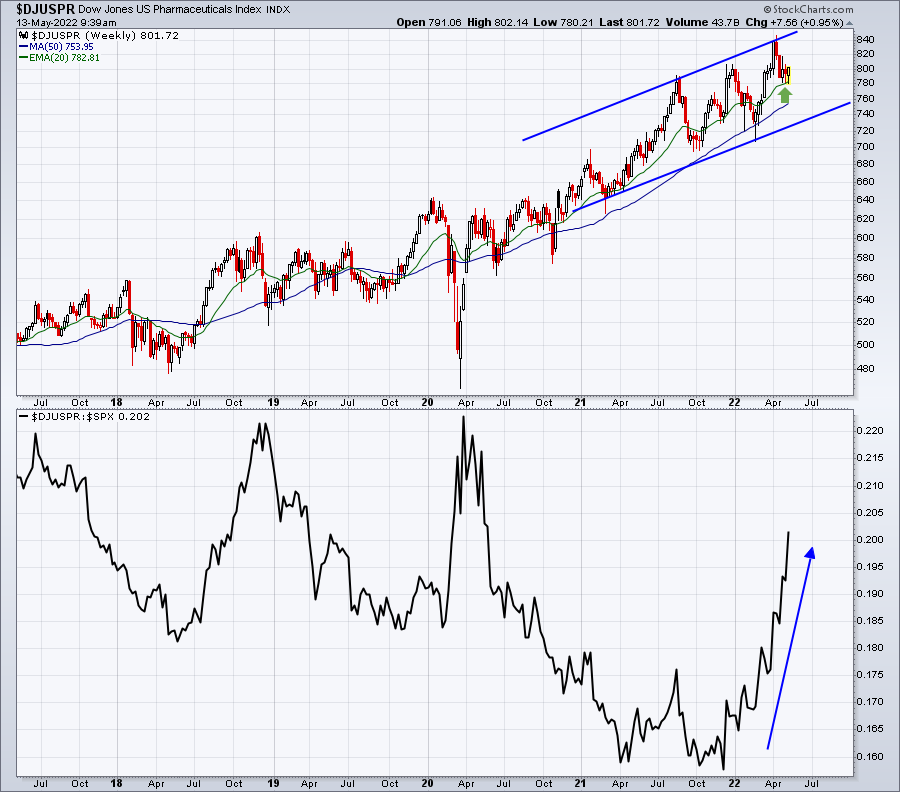The height and width of the screenshot is (792, 900).
Task: Select the Chg +7.56 (+0.95%) value
Action: [794, 22]
